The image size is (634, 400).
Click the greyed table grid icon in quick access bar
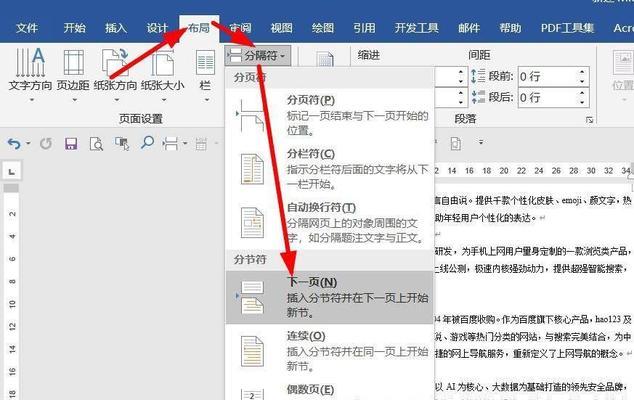click(201, 144)
